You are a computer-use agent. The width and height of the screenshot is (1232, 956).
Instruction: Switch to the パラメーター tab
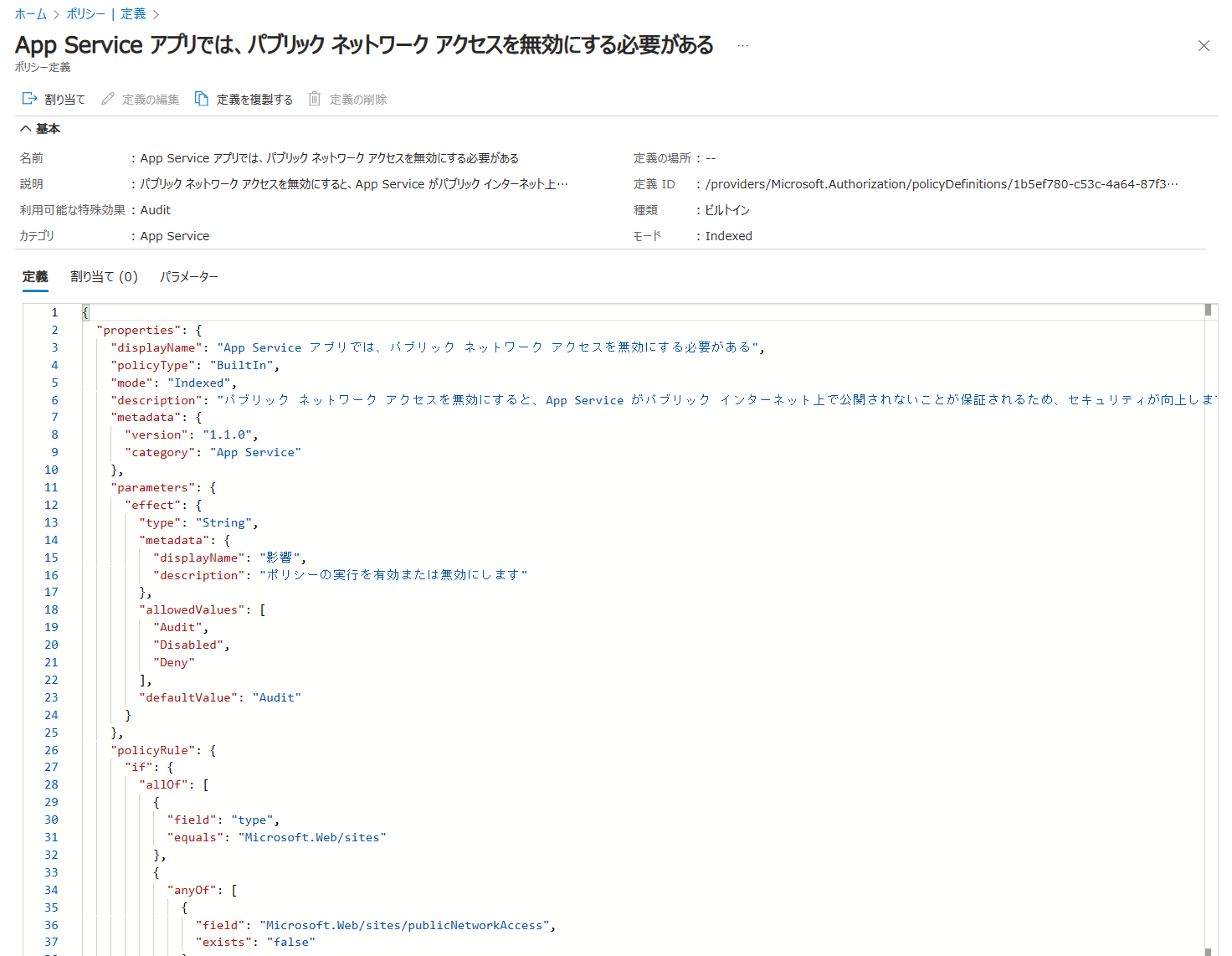[189, 277]
